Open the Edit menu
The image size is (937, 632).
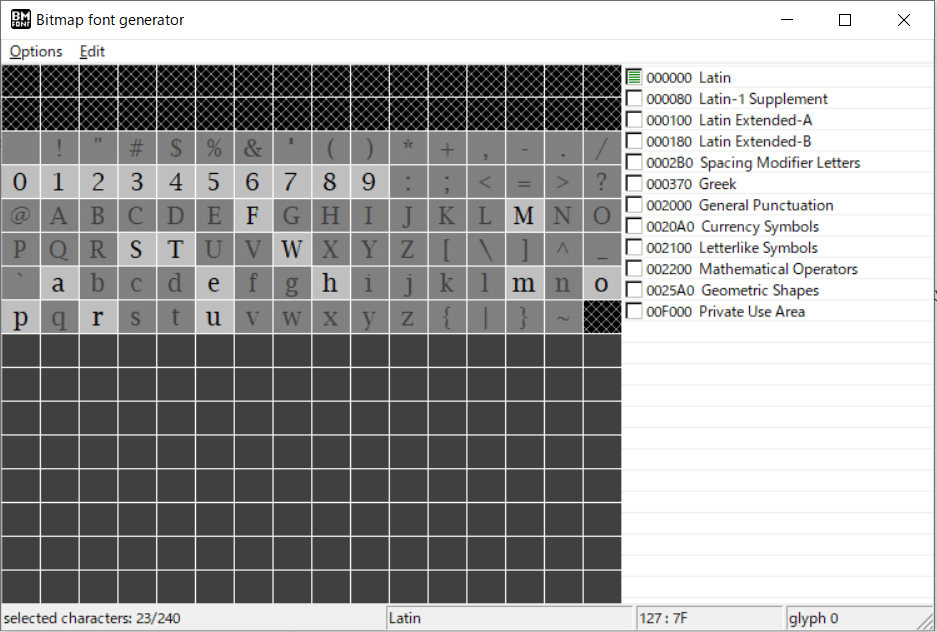pyautogui.click(x=92, y=51)
